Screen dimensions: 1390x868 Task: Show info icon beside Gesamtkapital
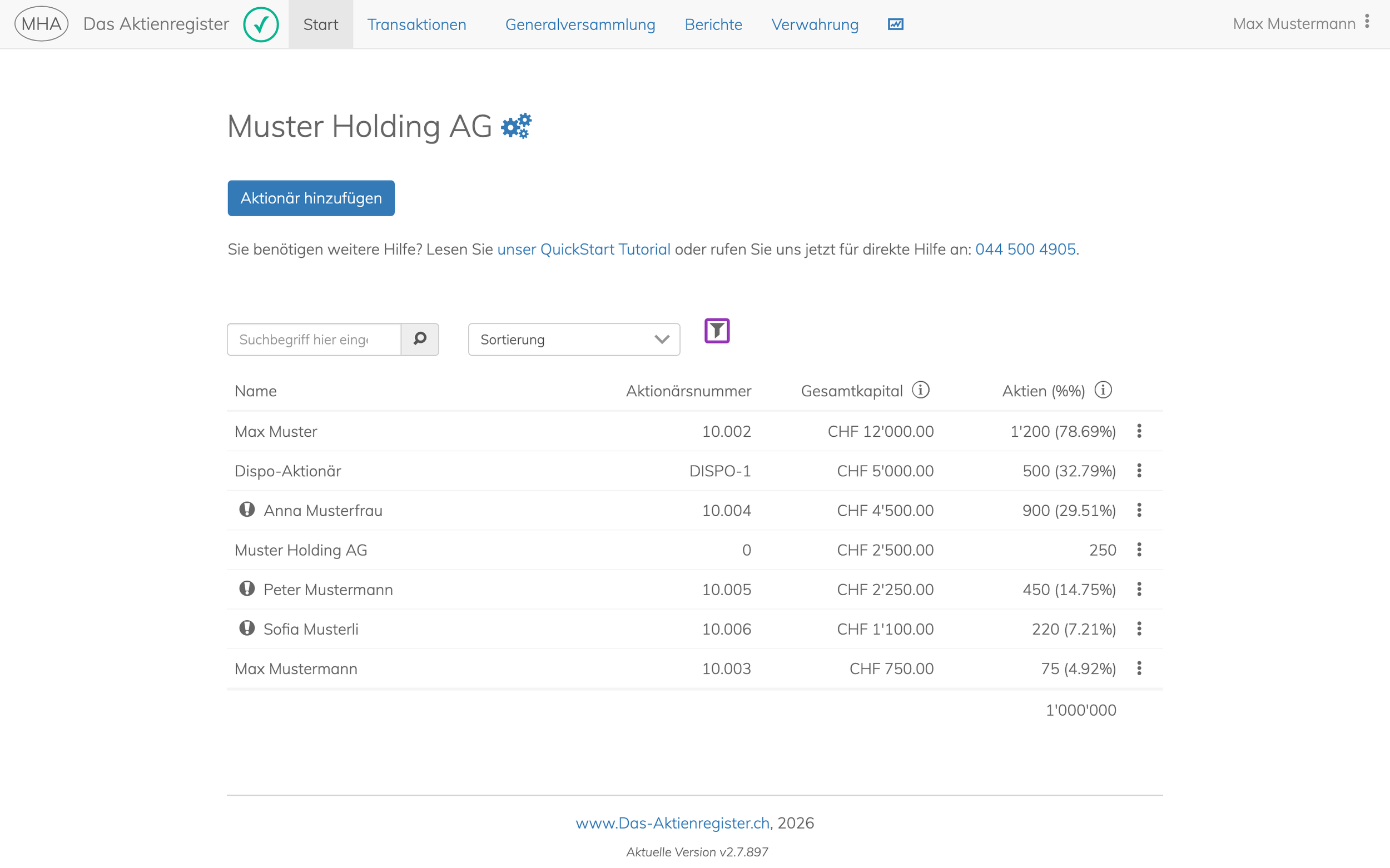point(921,390)
